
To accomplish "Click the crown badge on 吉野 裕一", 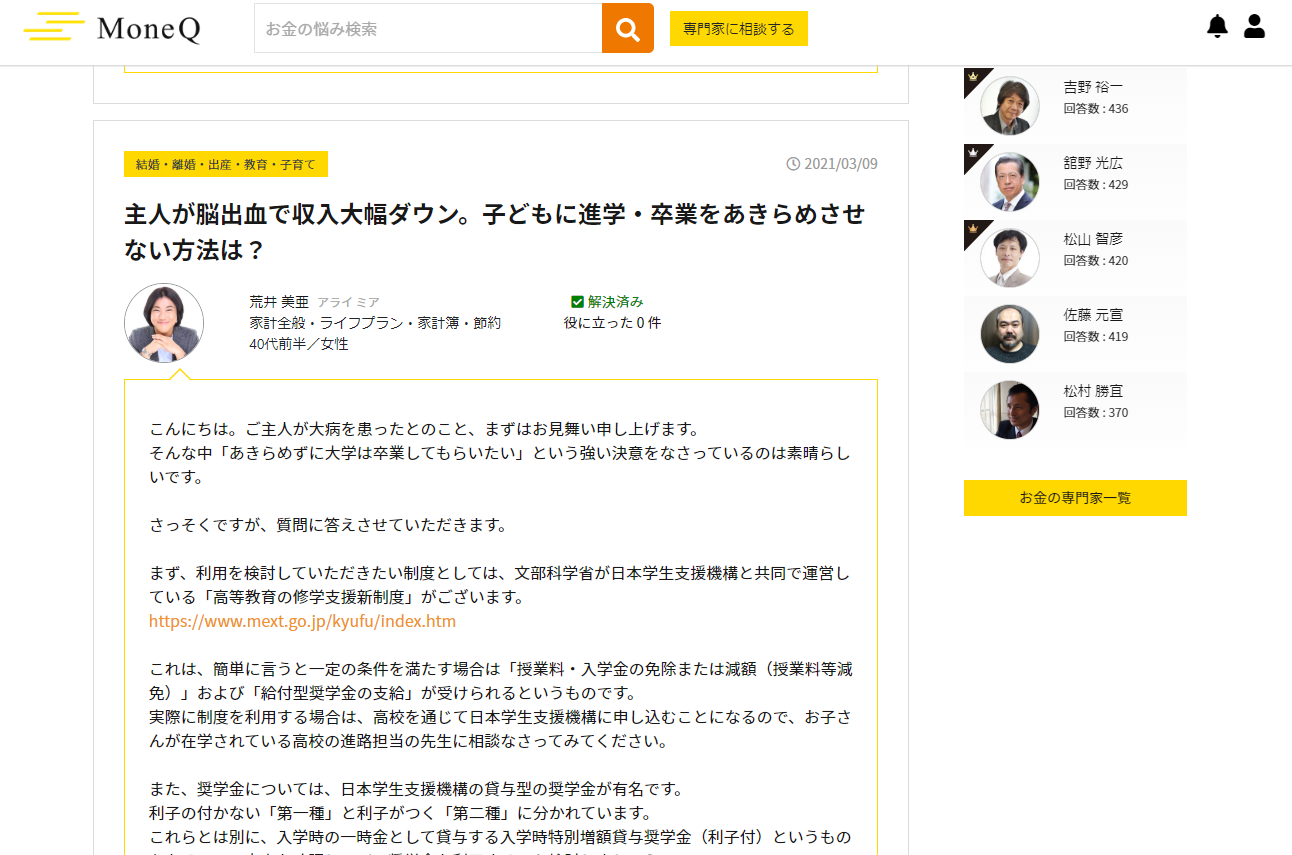I will coord(974,78).
